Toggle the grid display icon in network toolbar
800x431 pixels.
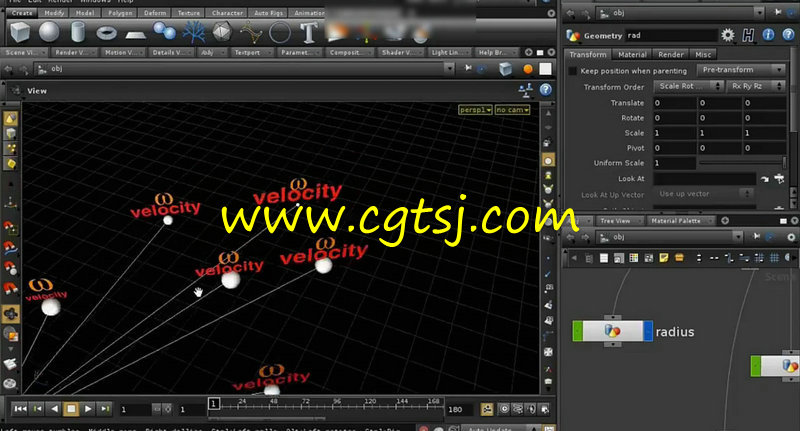point(774,258)
